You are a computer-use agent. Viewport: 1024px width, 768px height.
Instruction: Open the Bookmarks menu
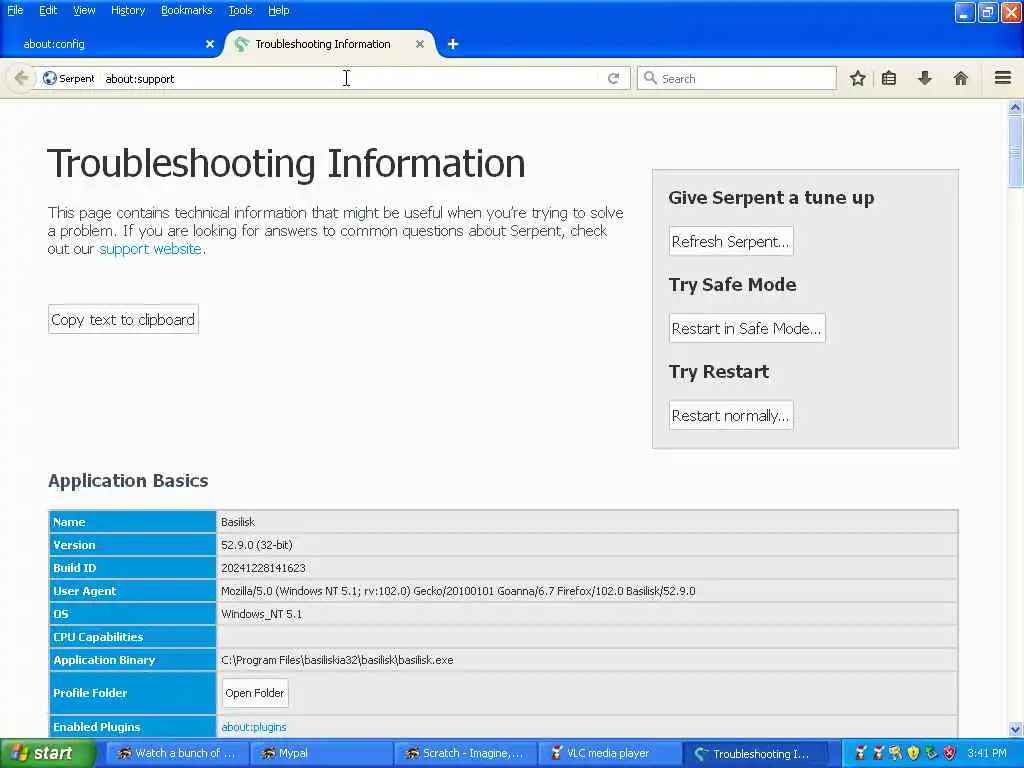tap(187, 10)
